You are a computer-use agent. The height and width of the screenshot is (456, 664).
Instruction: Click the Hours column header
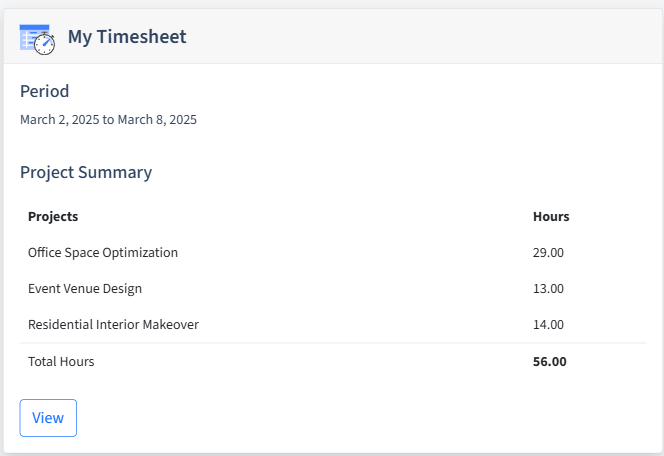click(x=551, y=216)
